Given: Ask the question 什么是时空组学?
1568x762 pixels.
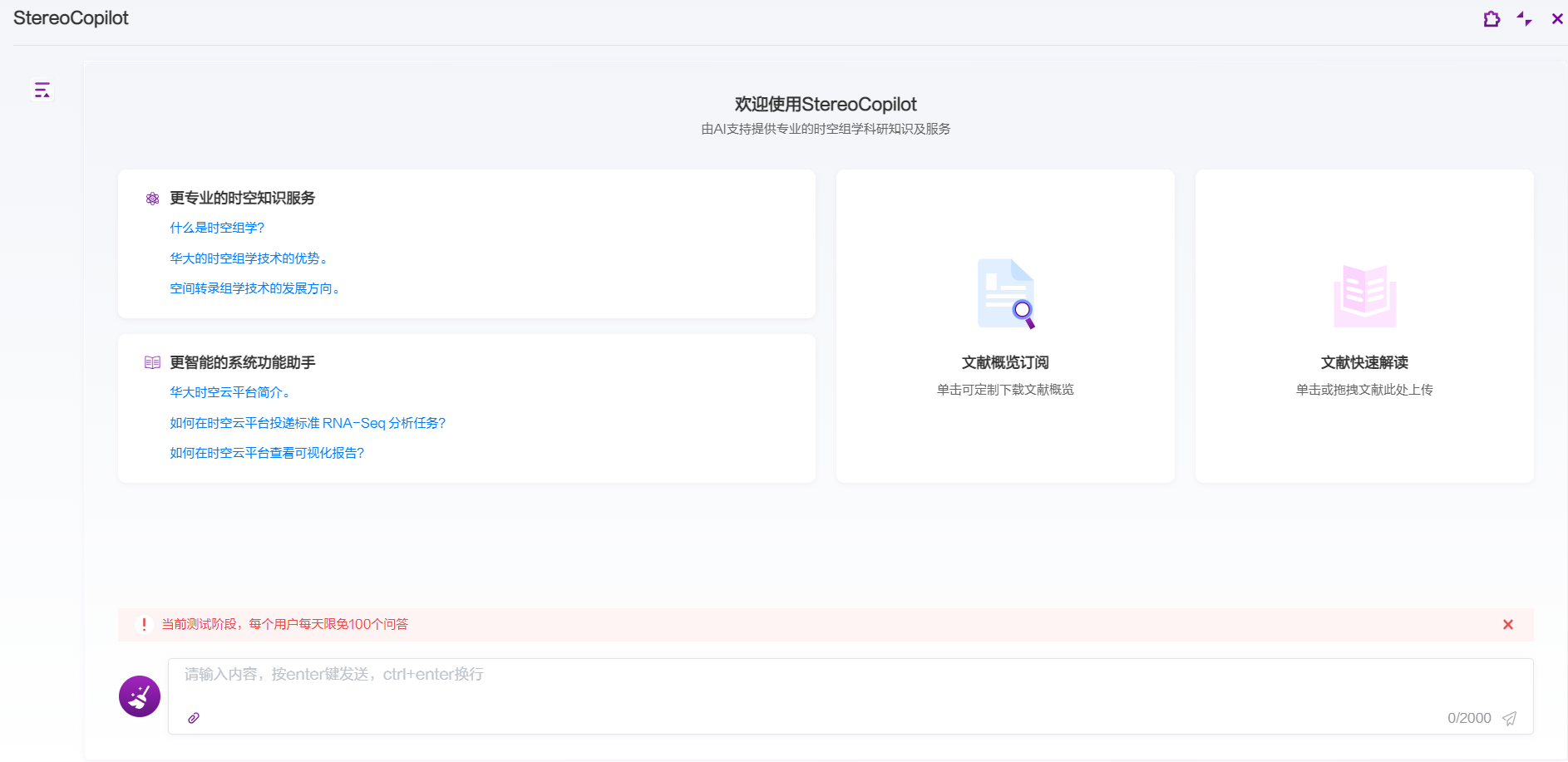Looking at the screenshot, I should click(217, 228).
